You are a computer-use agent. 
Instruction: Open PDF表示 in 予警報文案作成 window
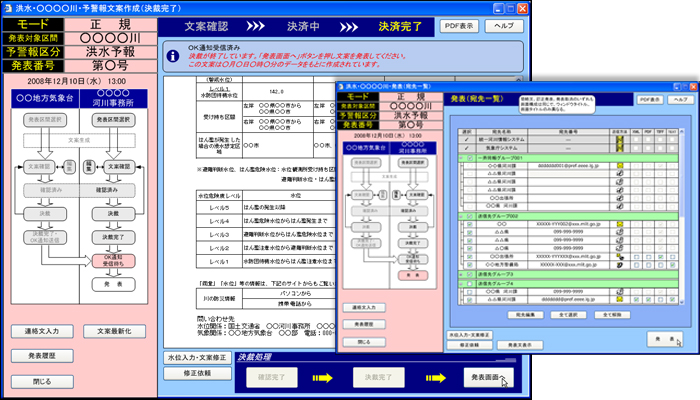click(459, 26)
